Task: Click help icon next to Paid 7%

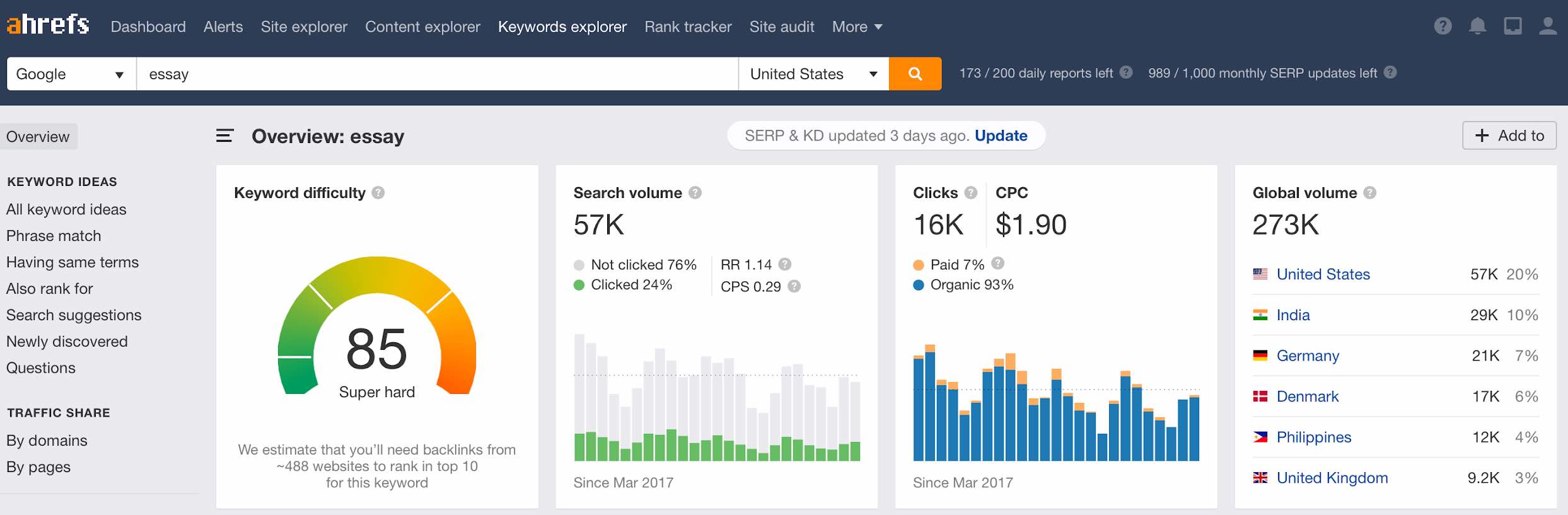Action: (997, 263)
